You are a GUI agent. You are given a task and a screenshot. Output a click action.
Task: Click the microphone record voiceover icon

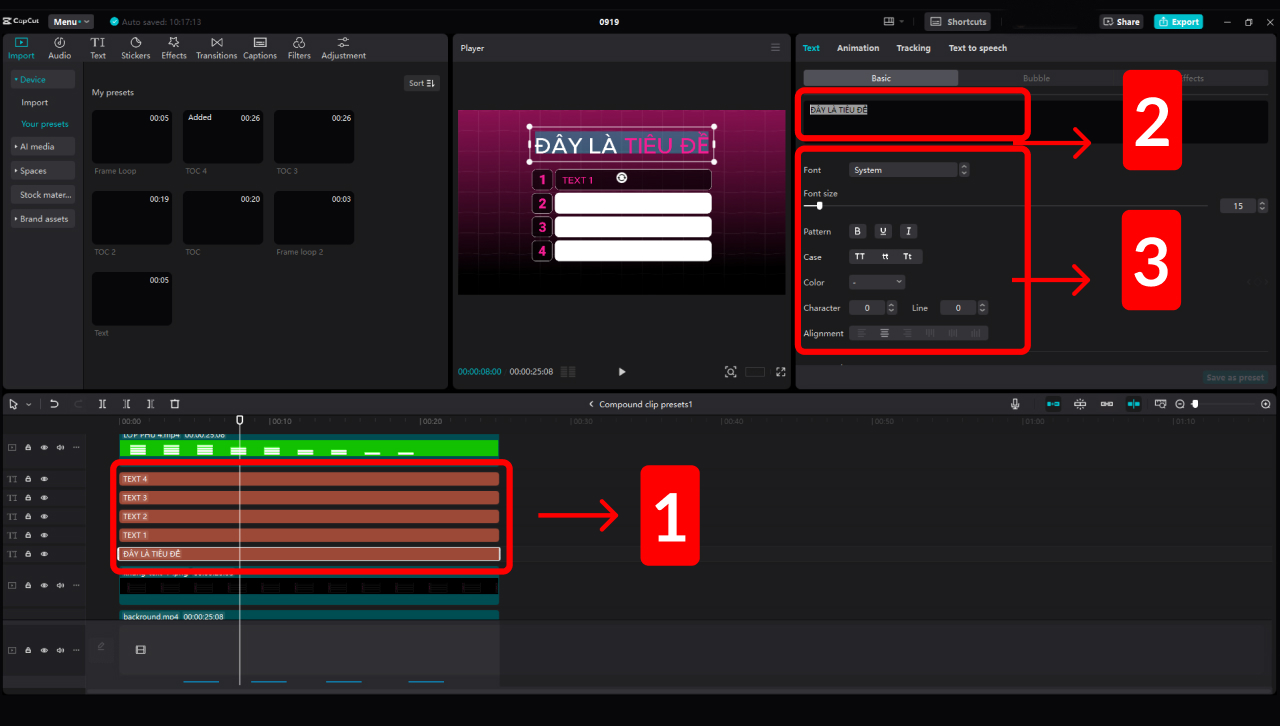point(1015,404)
